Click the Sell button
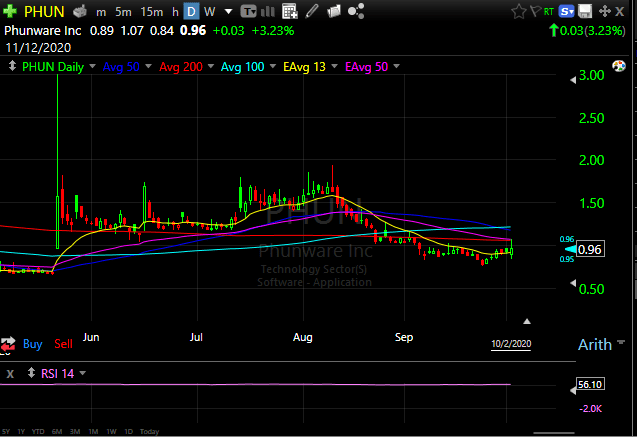Image resolution: width=637 pixels, height=437 pixels. pos(63,343)
